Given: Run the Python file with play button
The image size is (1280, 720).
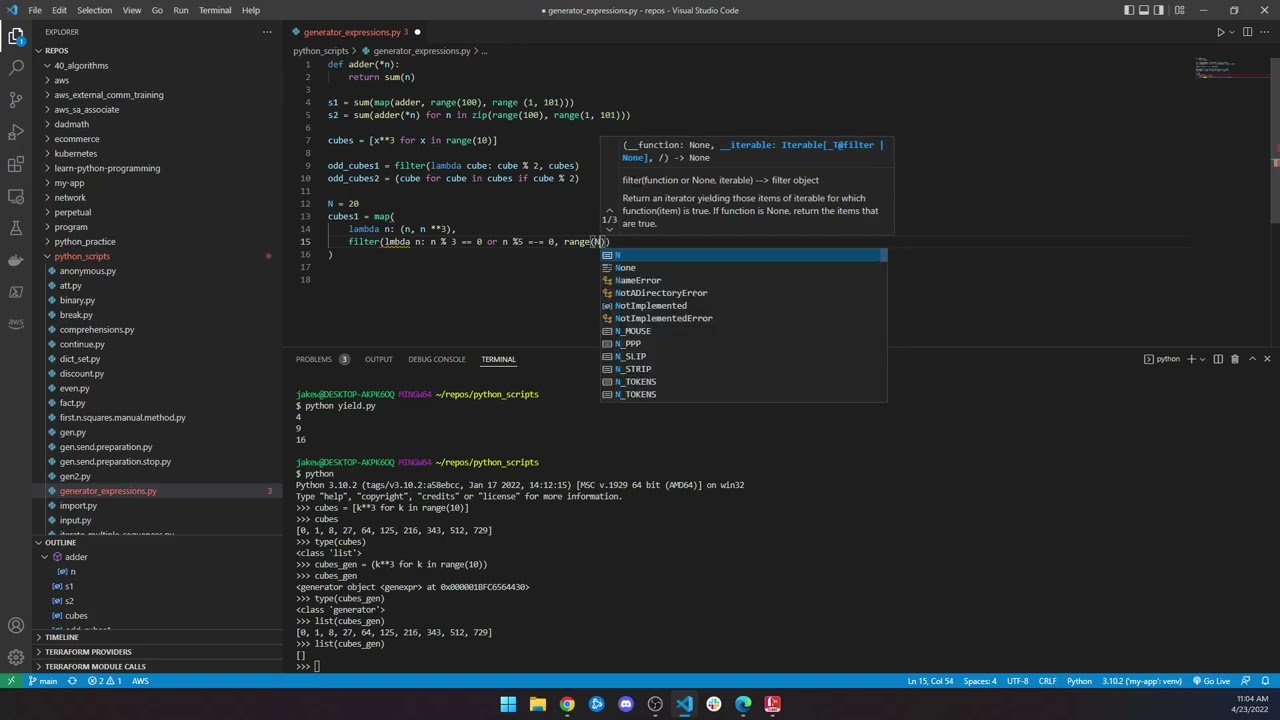Looking at the screenshot, I should [1220, 32].
